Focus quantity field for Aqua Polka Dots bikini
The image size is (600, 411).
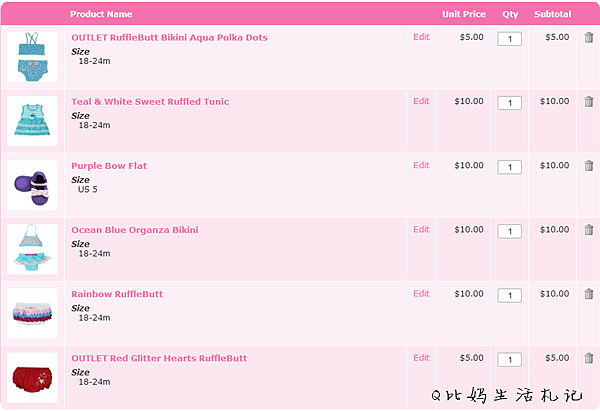(510, 39)
